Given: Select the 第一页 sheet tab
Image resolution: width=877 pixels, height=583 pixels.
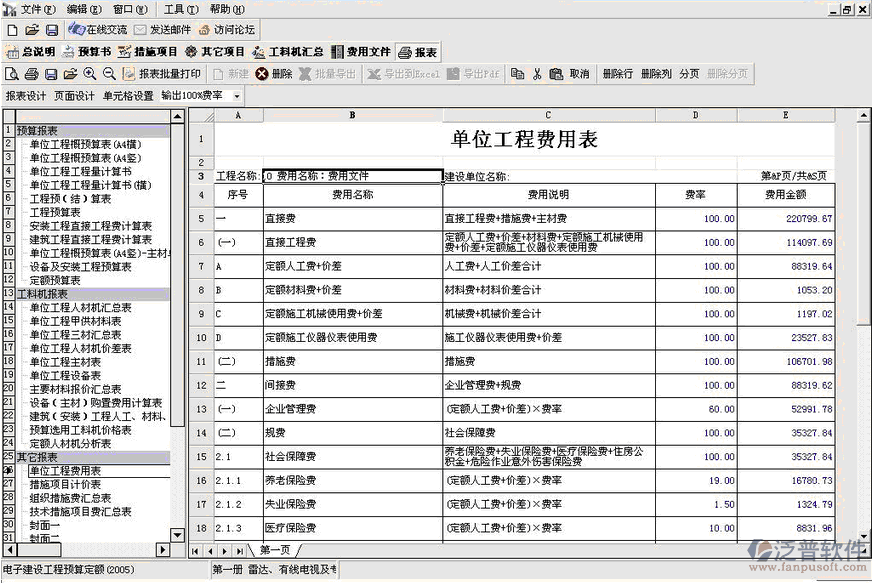Looking at the screenshot, I should [x=275, y=550].
